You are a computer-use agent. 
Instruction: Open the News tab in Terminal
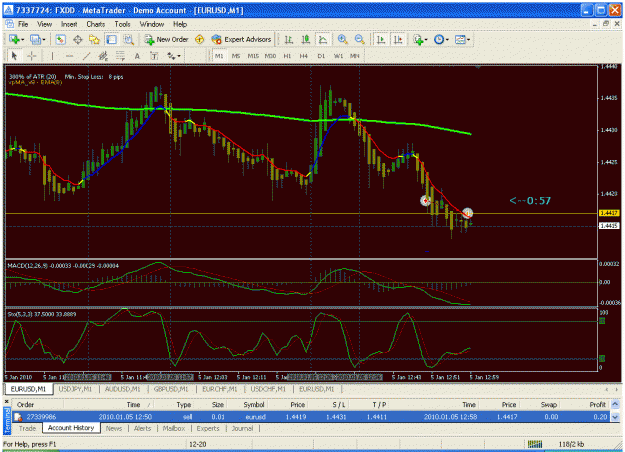(114, 428)
